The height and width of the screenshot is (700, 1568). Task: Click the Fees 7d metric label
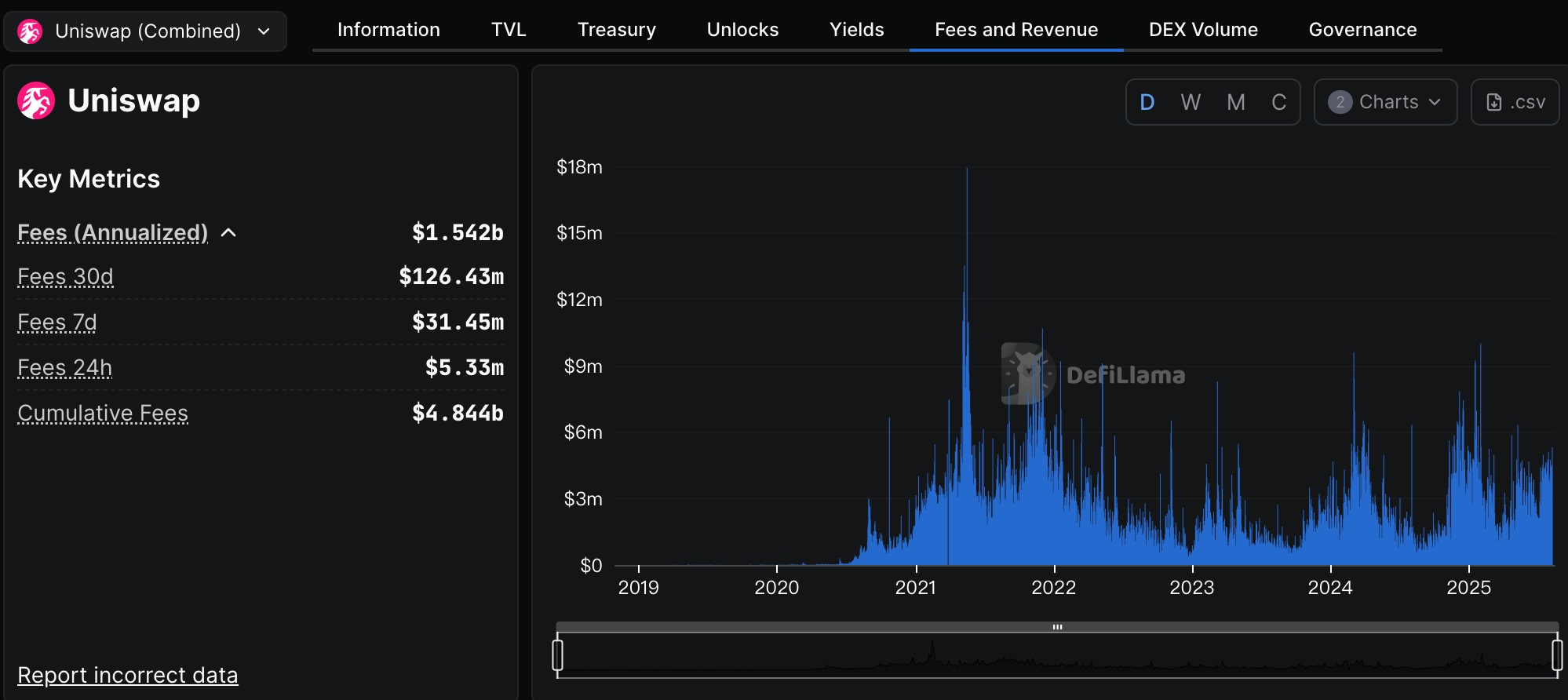point(57,323)
